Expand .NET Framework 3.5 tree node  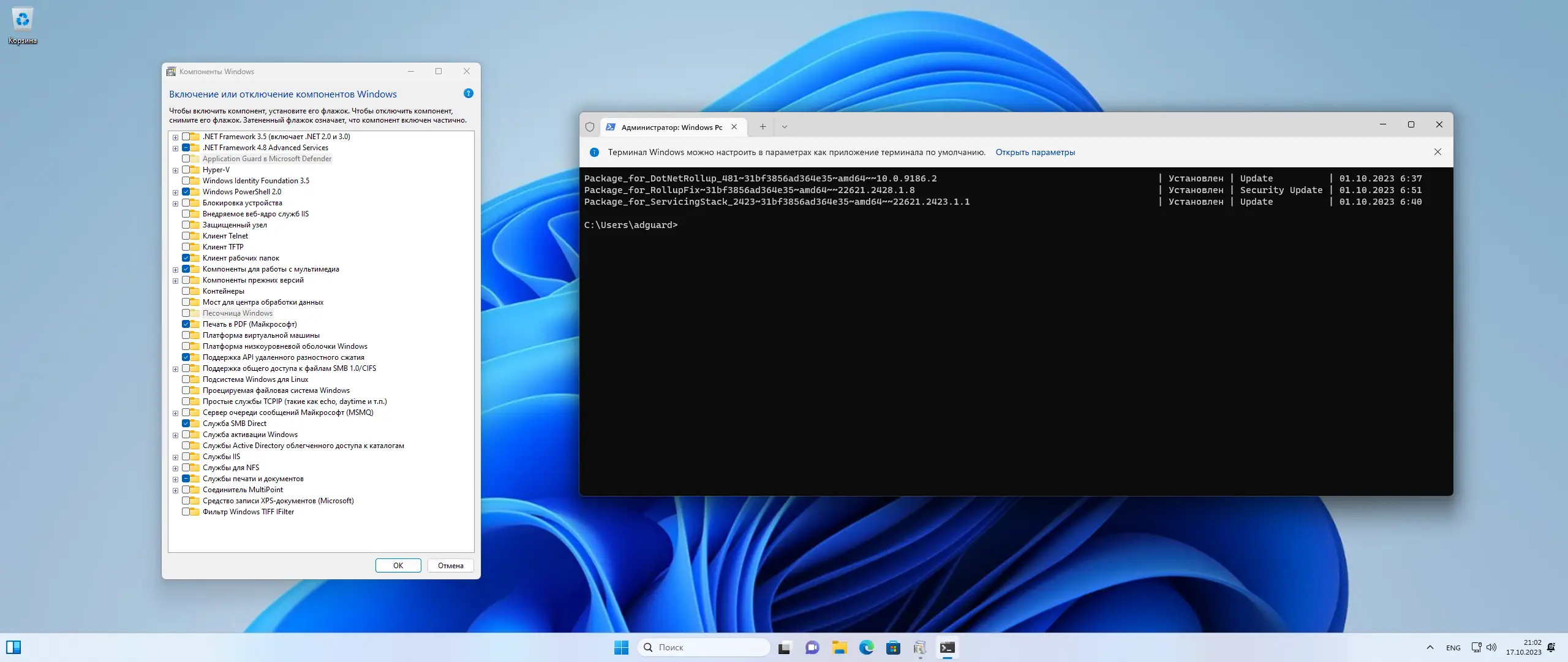click(x=176, y=137)
